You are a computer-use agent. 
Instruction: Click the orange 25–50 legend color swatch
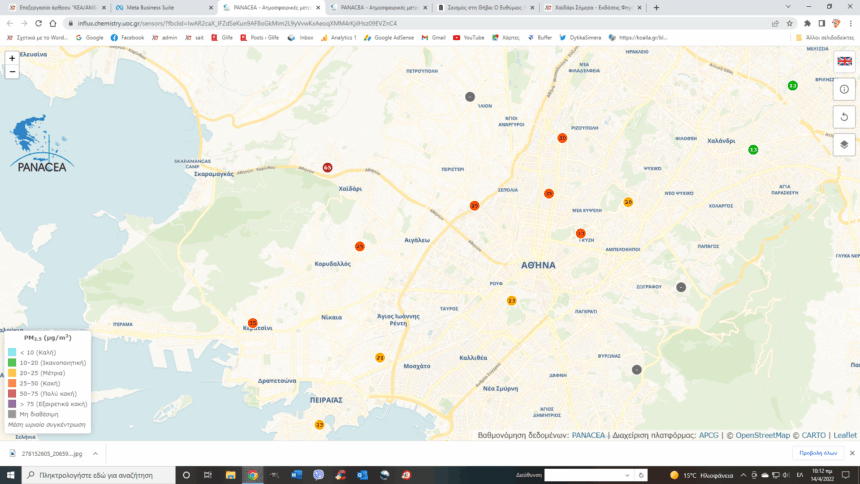click(12, 382)
